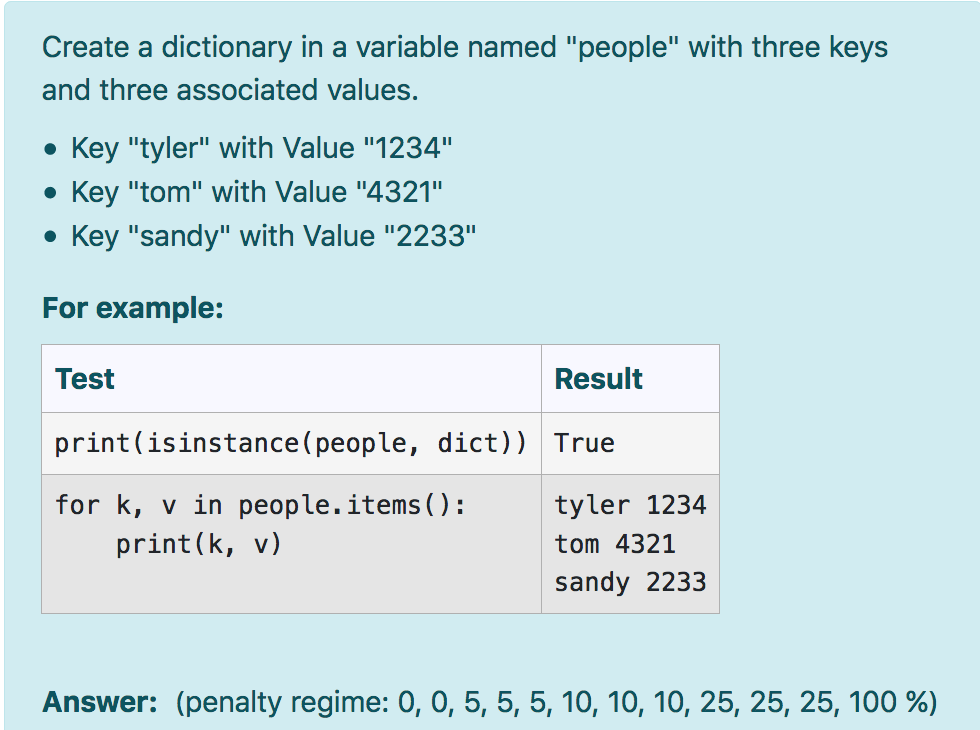The width and height of the screenshot is (980, 730).
Task: Select the for k, v loop code snippet
Action: click(212, 505)
